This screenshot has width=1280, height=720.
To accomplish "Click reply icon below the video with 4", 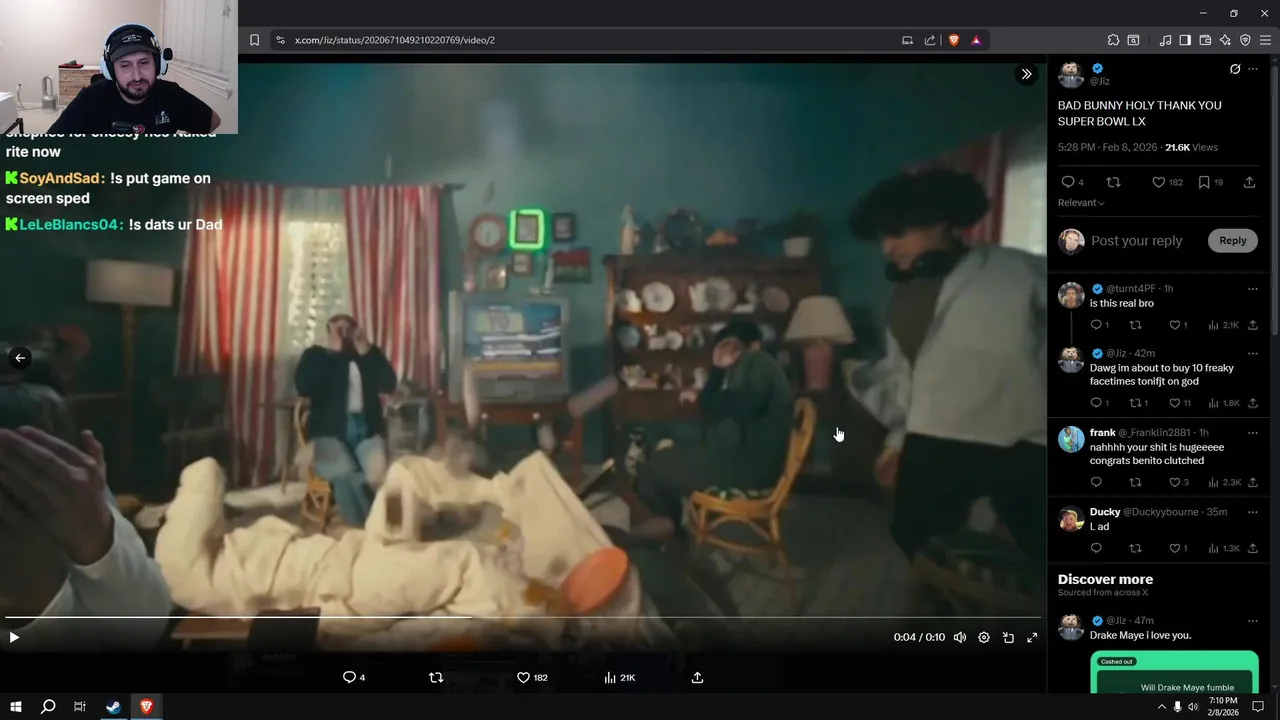I will tap(349, 677).
